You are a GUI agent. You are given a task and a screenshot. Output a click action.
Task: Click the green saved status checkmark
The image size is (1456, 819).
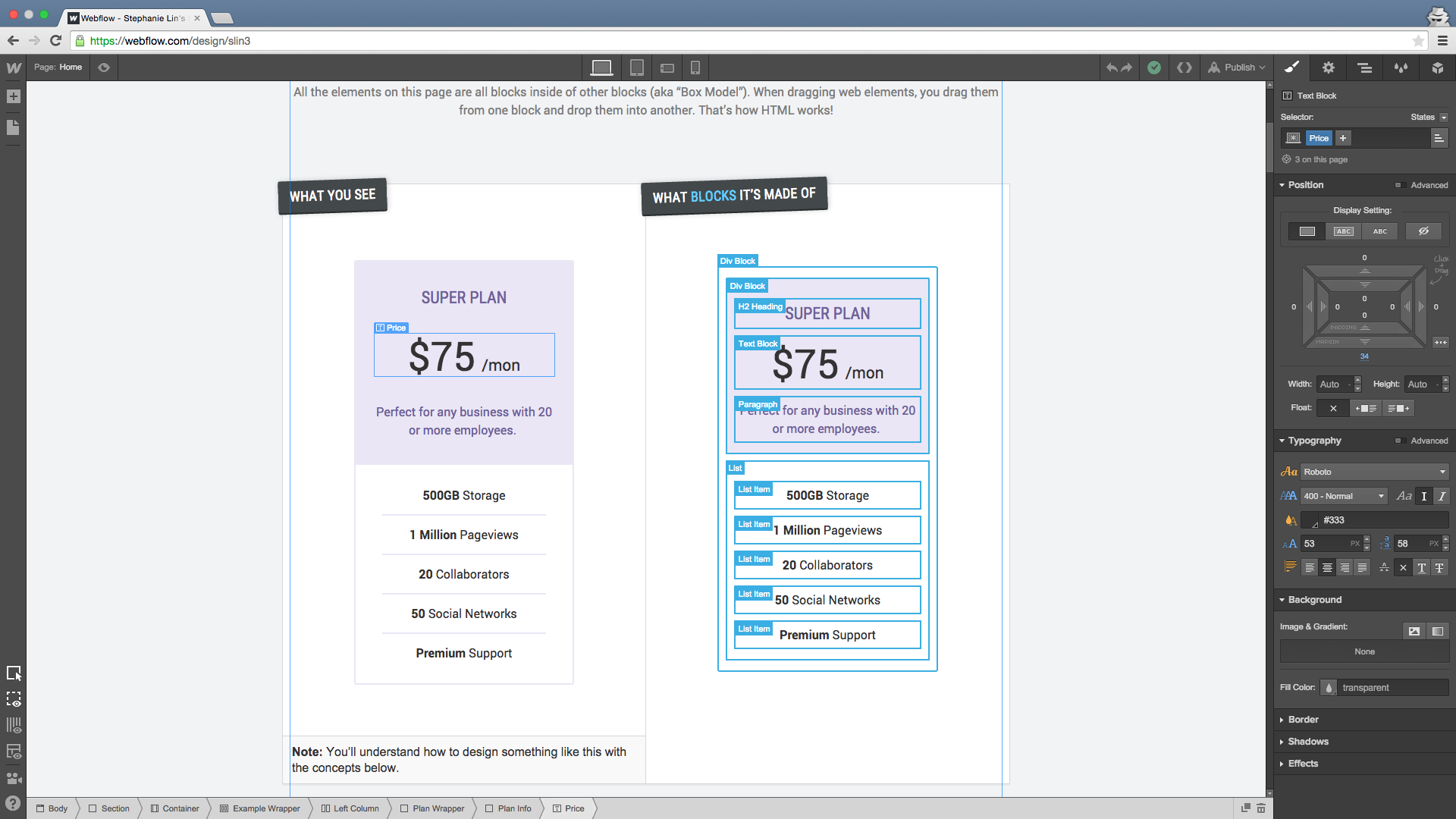(1154, 67)
